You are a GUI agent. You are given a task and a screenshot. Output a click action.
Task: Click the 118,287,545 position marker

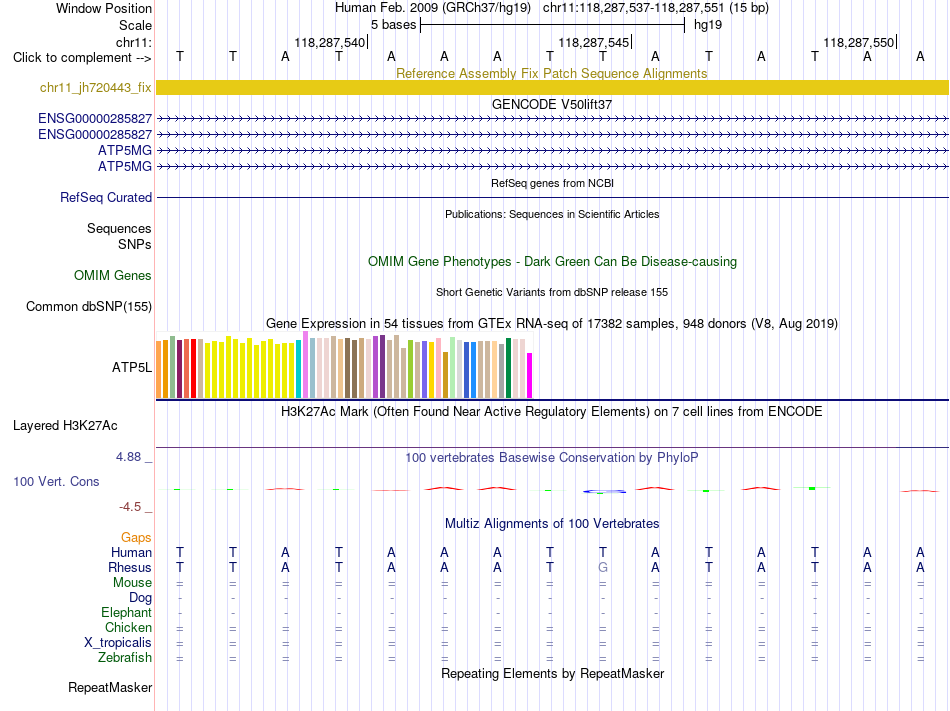[x=594, y=42]
